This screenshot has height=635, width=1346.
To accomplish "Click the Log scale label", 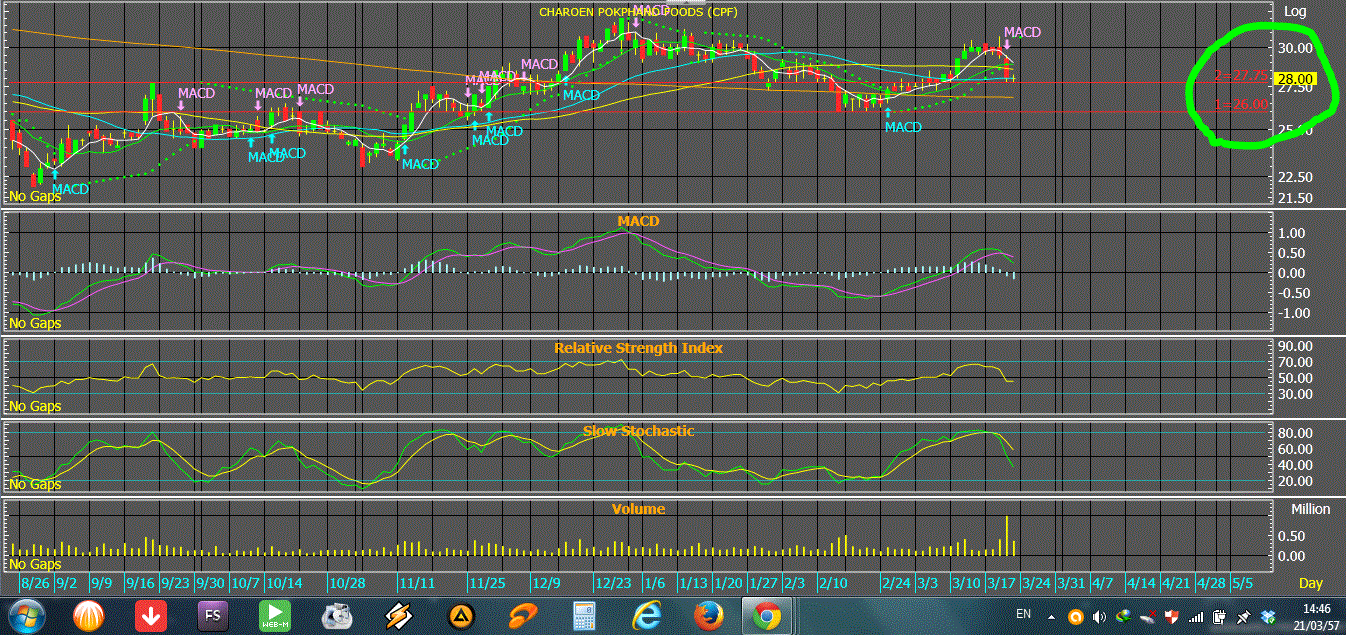I will point(1295,12).
